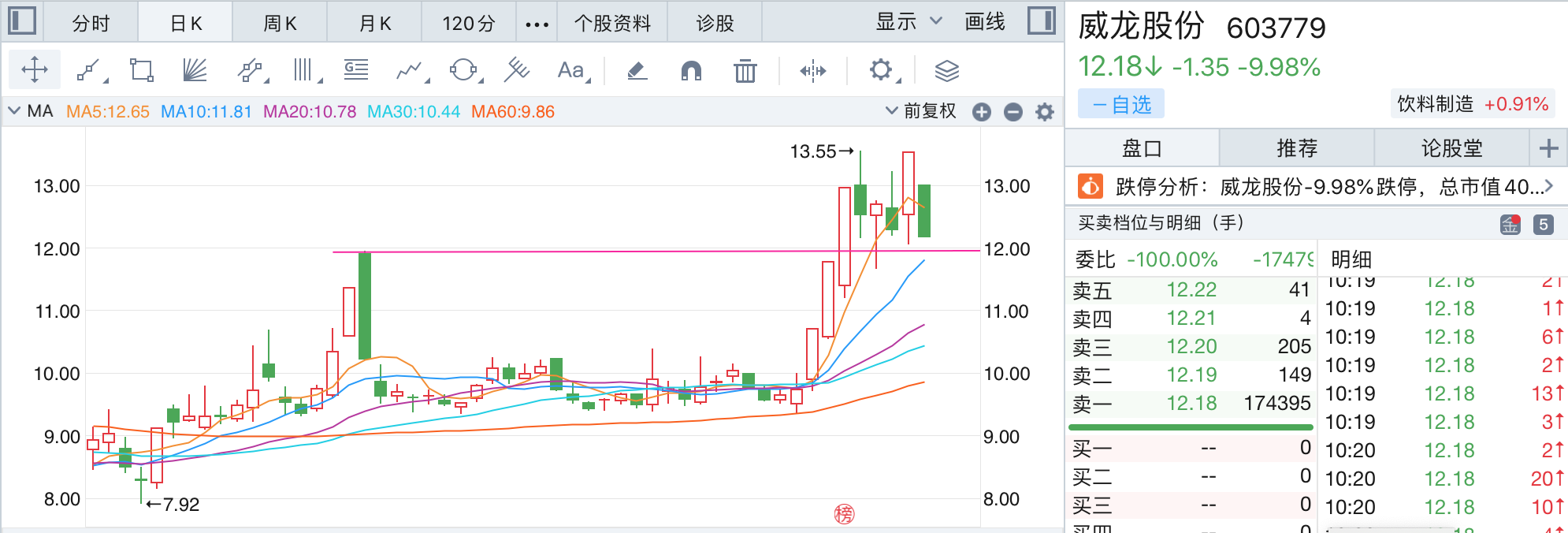Zoom in chart with plus button
The height and width of the screenshot is (533, 1568).
click(982, 112)
